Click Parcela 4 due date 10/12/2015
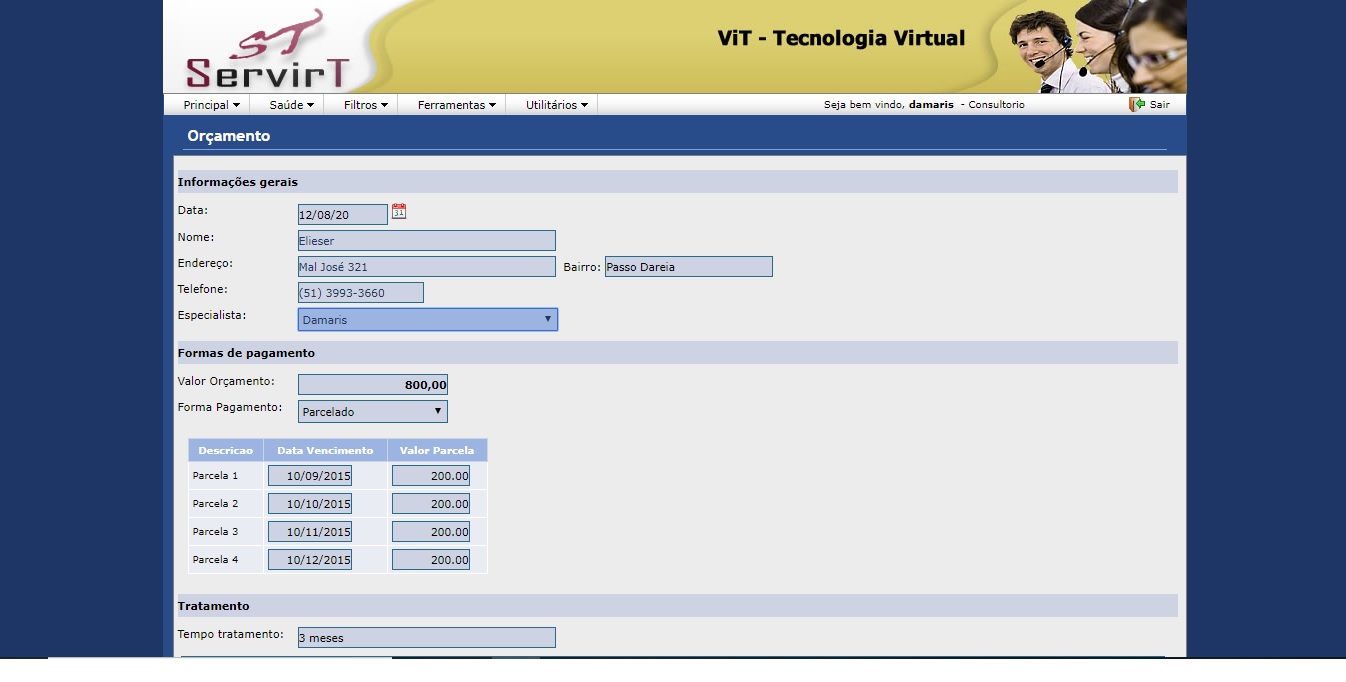 [310, 560]
